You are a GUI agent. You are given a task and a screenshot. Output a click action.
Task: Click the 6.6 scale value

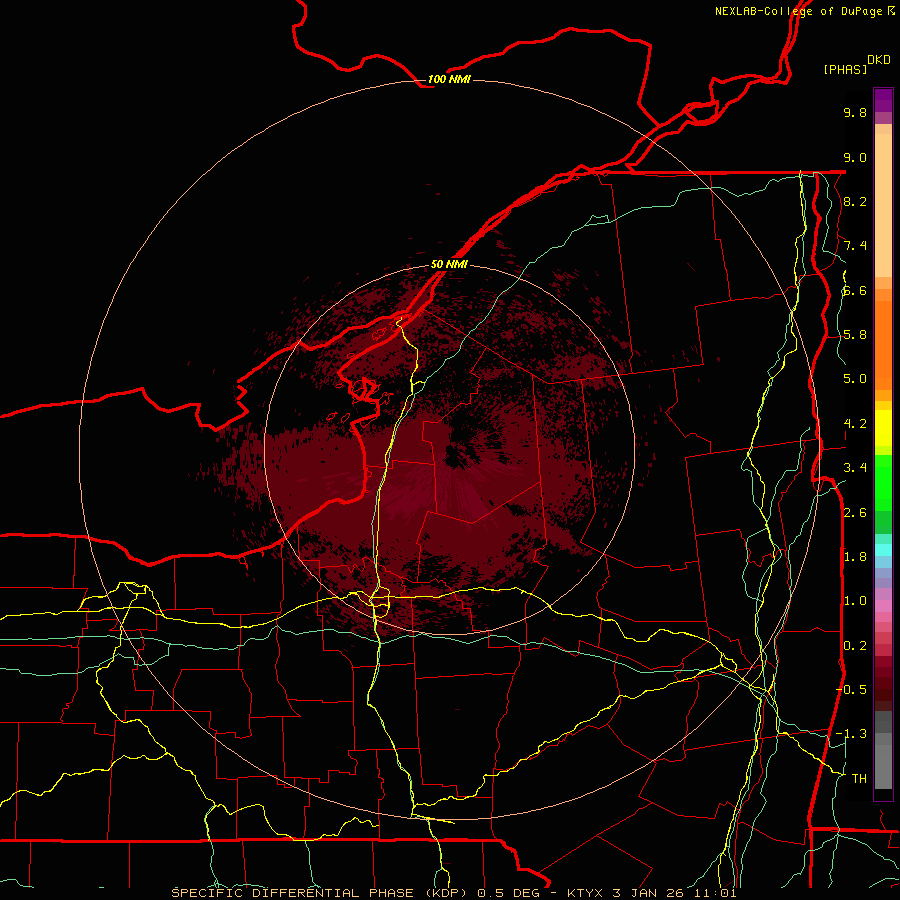tap(855, 290)
